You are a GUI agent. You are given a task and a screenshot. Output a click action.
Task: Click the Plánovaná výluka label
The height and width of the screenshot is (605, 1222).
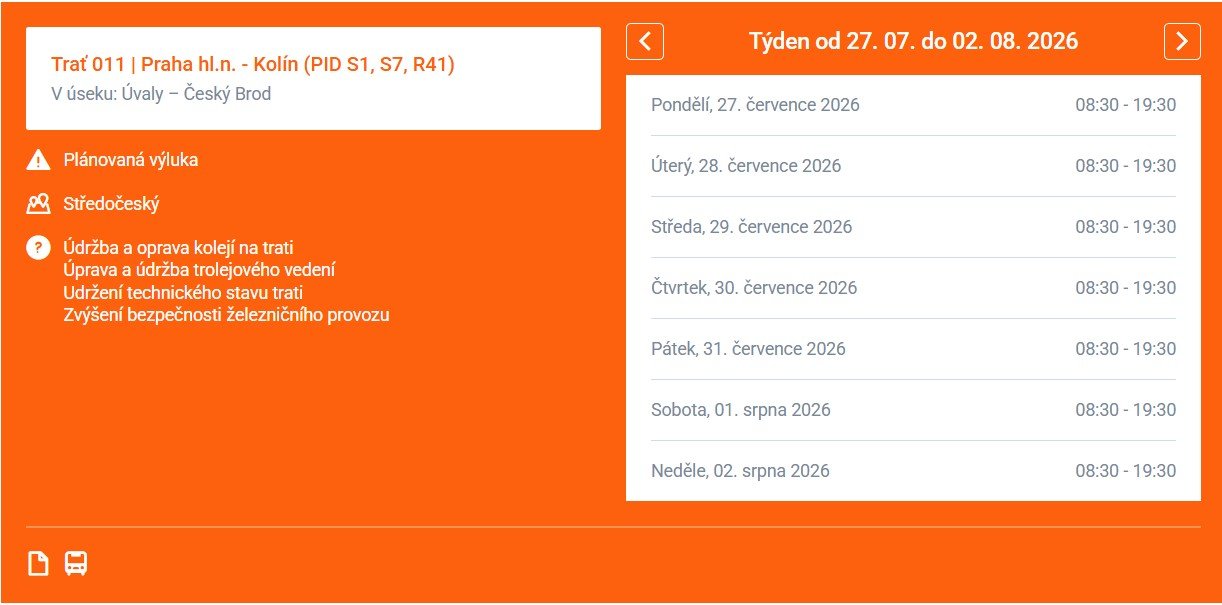[x=131, y=160]
